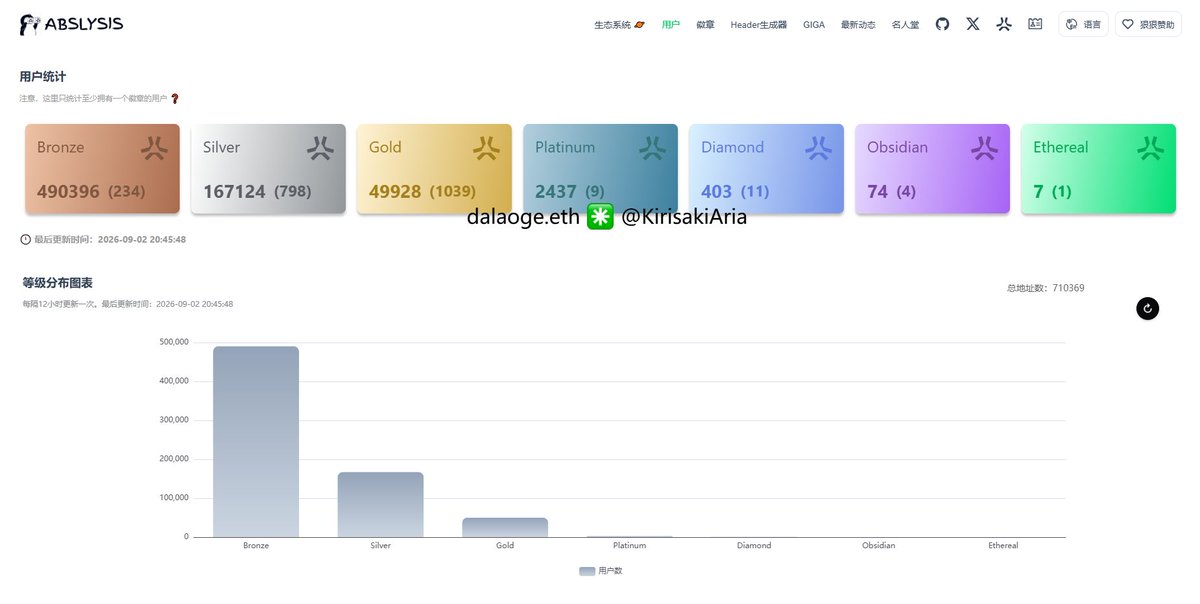Click the Bronze count 490396
This screenshot has width=1200, height=604.
pos(68,191)
